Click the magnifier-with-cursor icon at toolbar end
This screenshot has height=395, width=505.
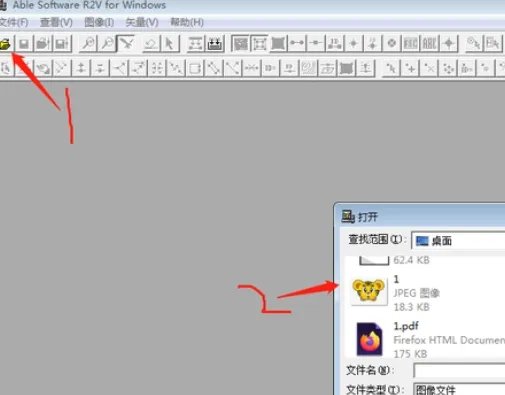(x=474, y=44)
